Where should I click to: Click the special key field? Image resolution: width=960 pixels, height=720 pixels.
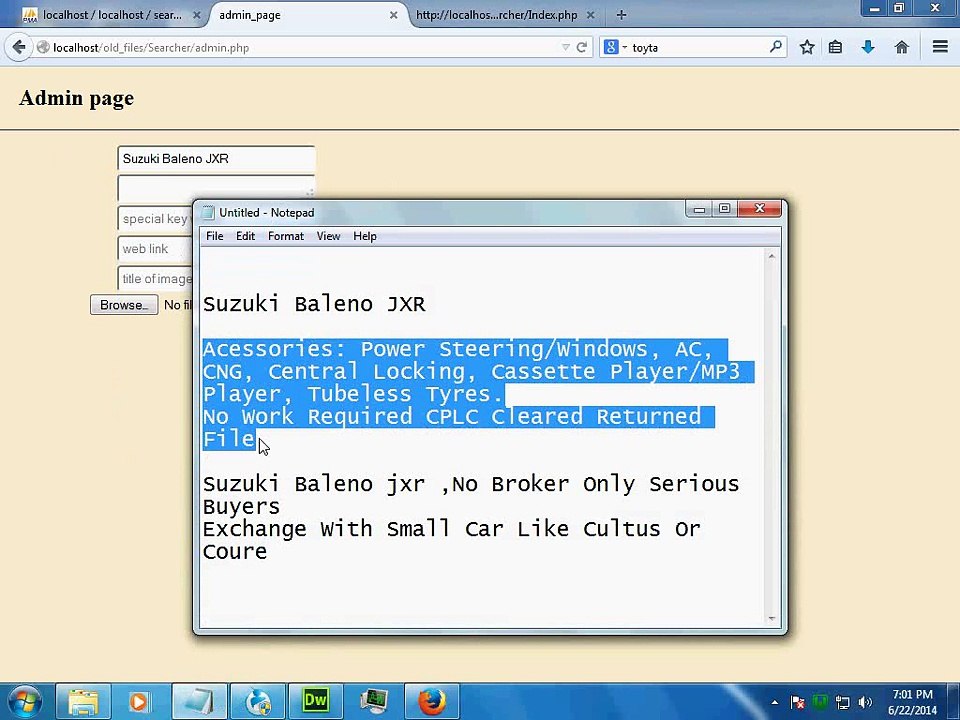(156, 219)
